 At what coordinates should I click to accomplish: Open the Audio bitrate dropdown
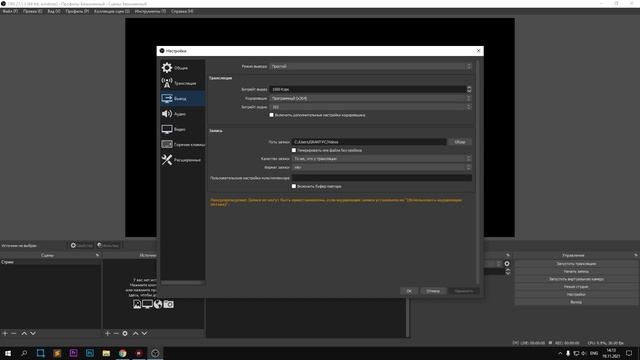pos(371,107)
